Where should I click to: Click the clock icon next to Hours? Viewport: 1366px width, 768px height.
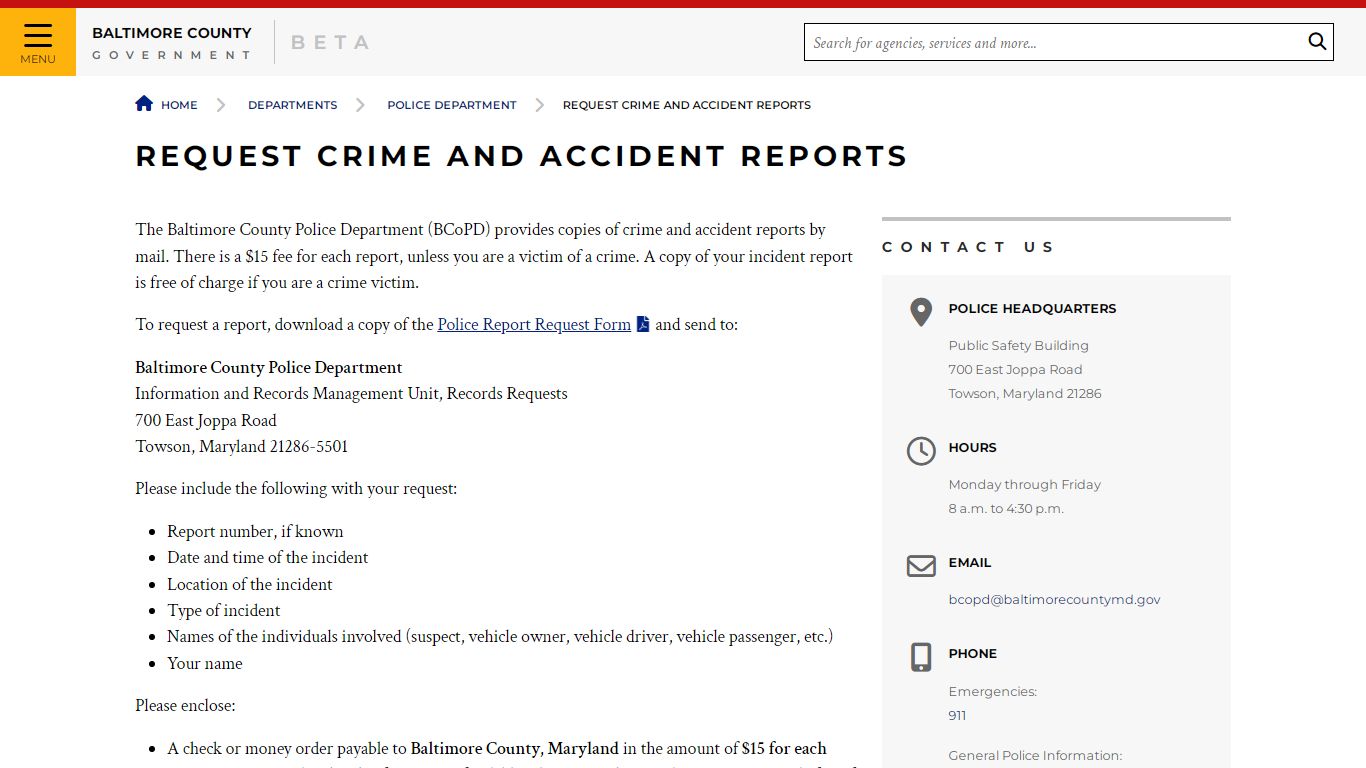tap(921, 451)
